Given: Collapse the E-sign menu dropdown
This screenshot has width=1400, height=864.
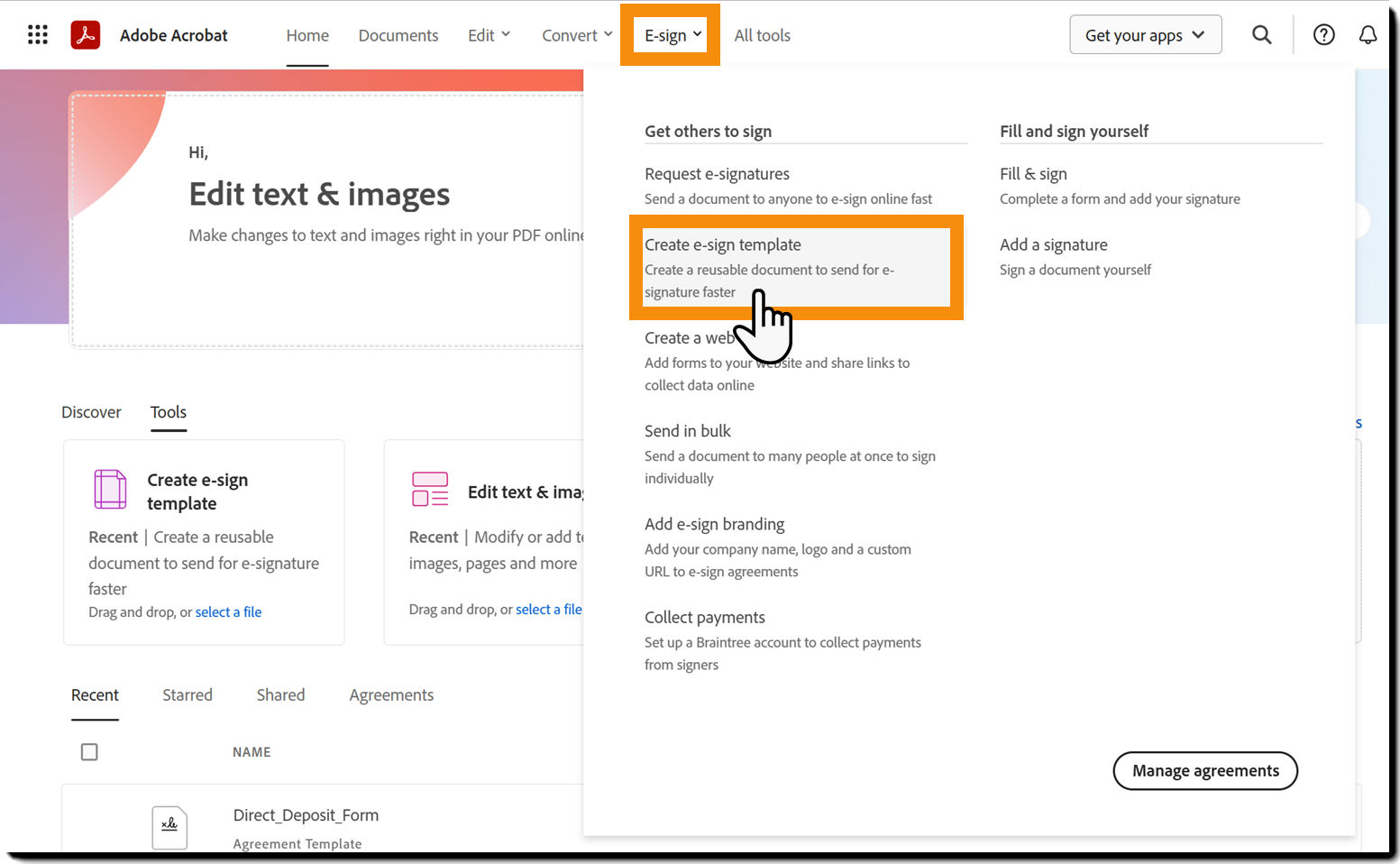Looking at the screenshot, I should point(673,35).
